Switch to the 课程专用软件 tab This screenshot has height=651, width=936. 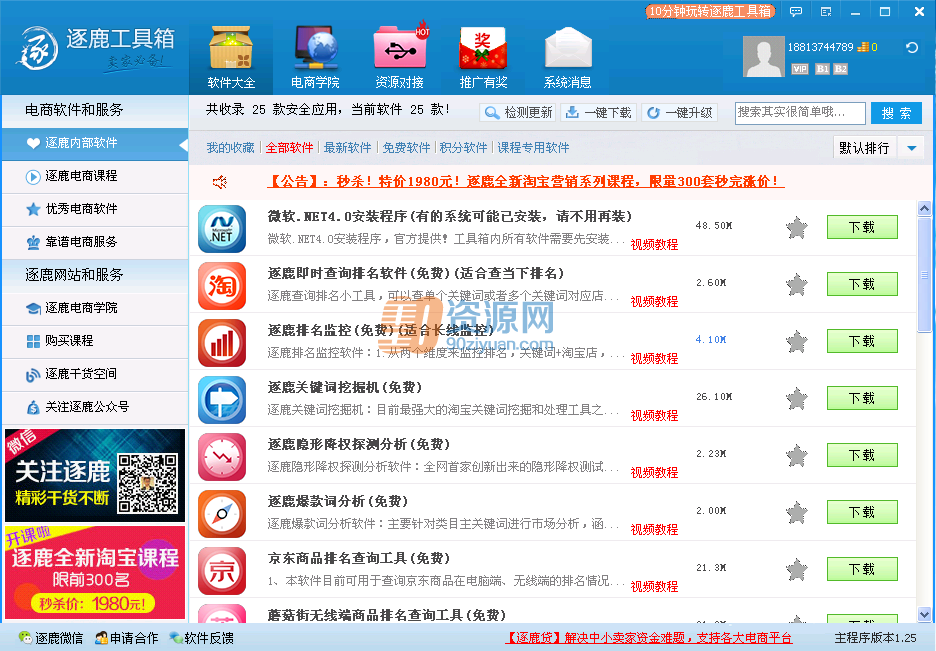[x=533, y=147]
